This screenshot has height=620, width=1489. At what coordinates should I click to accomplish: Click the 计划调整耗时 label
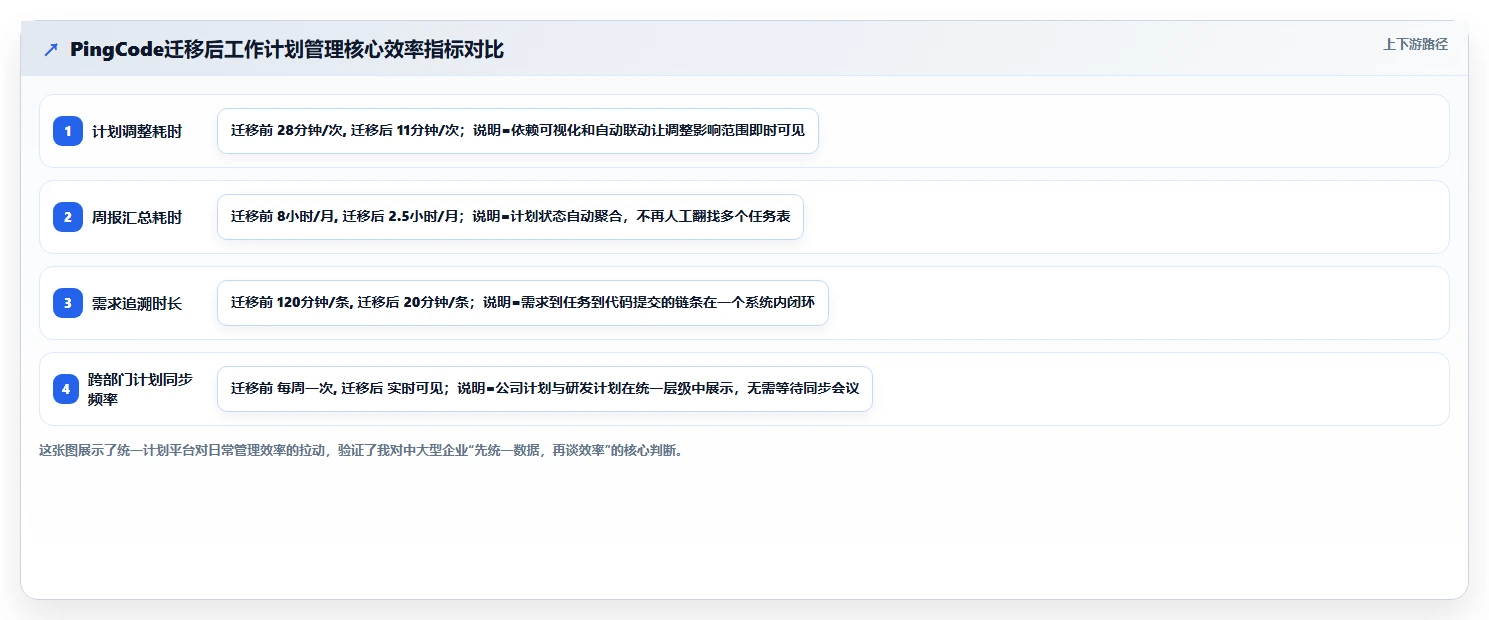tap(137, 131)
